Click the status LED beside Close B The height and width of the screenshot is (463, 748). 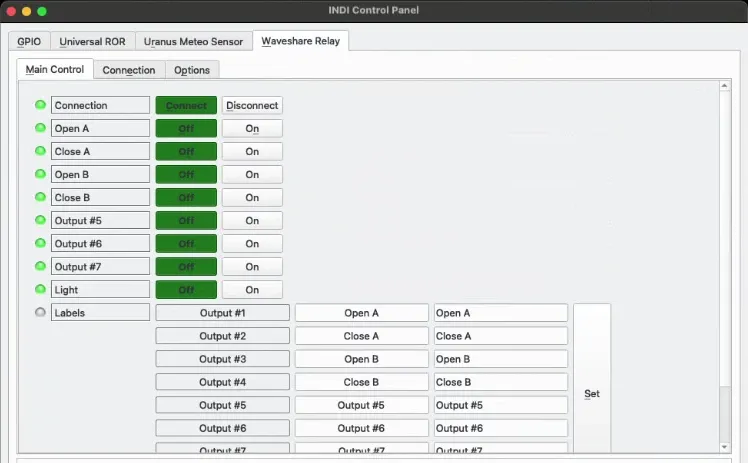41,197
